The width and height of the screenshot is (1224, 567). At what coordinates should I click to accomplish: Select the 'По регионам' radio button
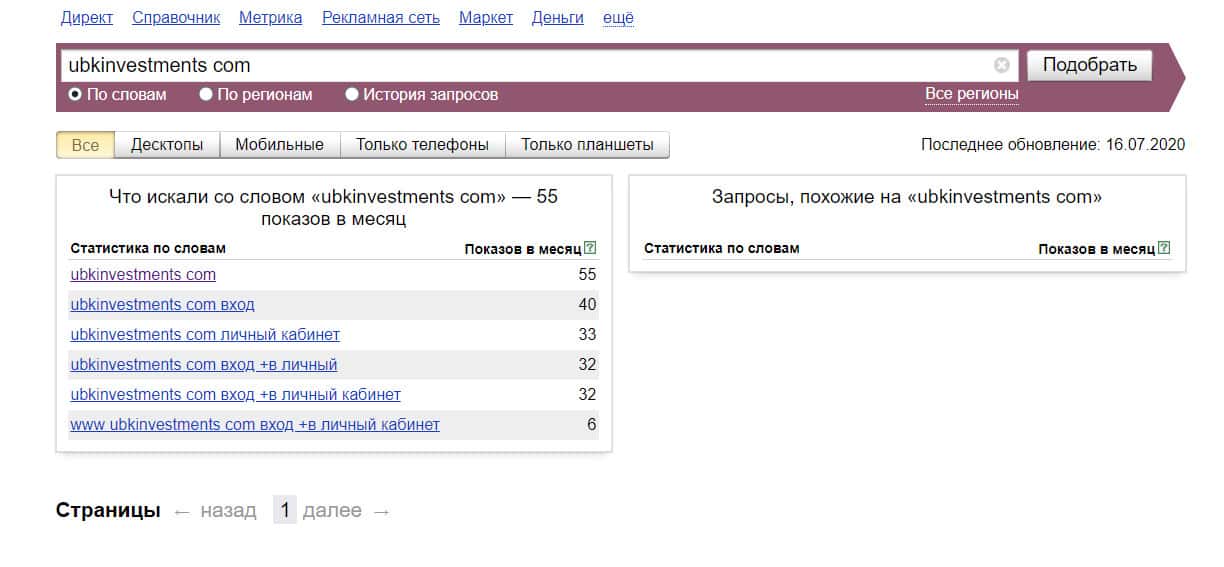(x=206, y=95)
